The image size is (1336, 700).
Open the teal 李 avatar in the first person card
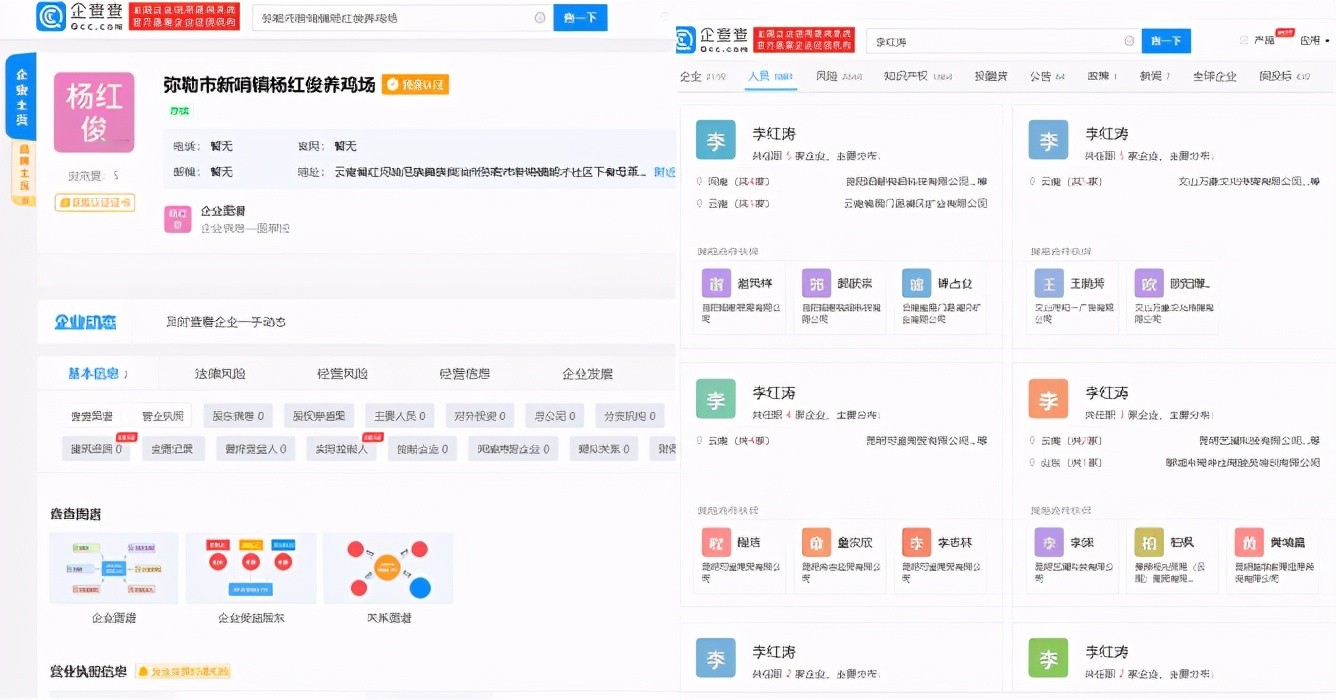coord(715,140)
